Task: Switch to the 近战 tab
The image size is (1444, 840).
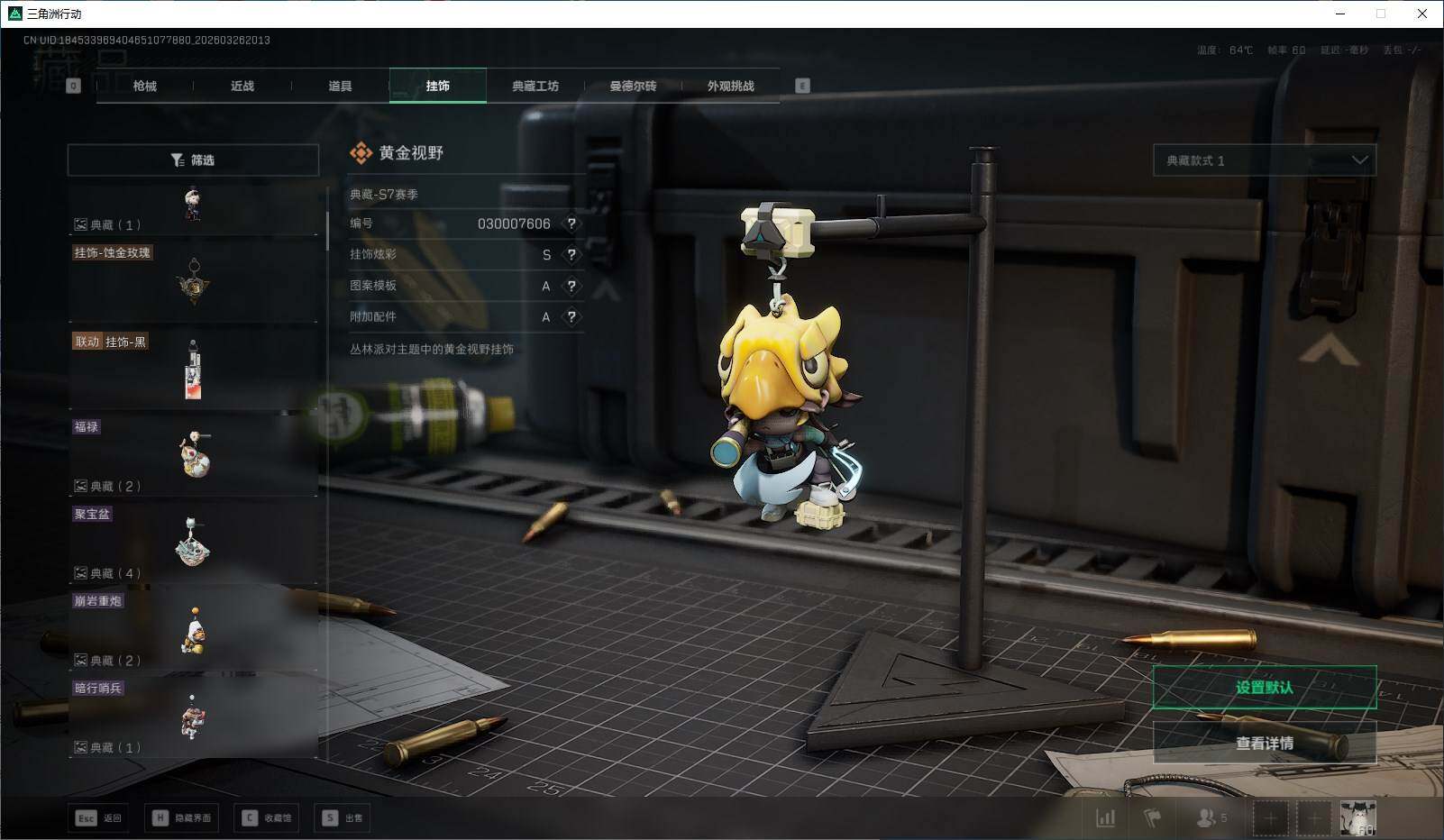Action: pyautogui.click(x=242, y=86)
